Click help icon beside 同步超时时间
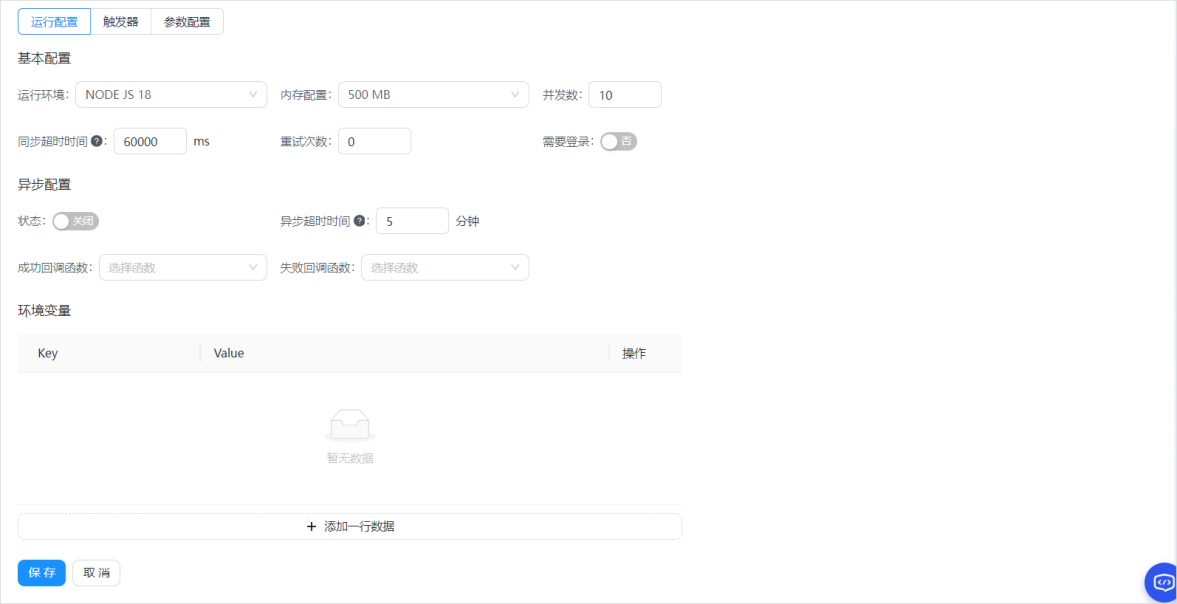The height and width of the screenshot is (604, 1177). pos(96,140)
